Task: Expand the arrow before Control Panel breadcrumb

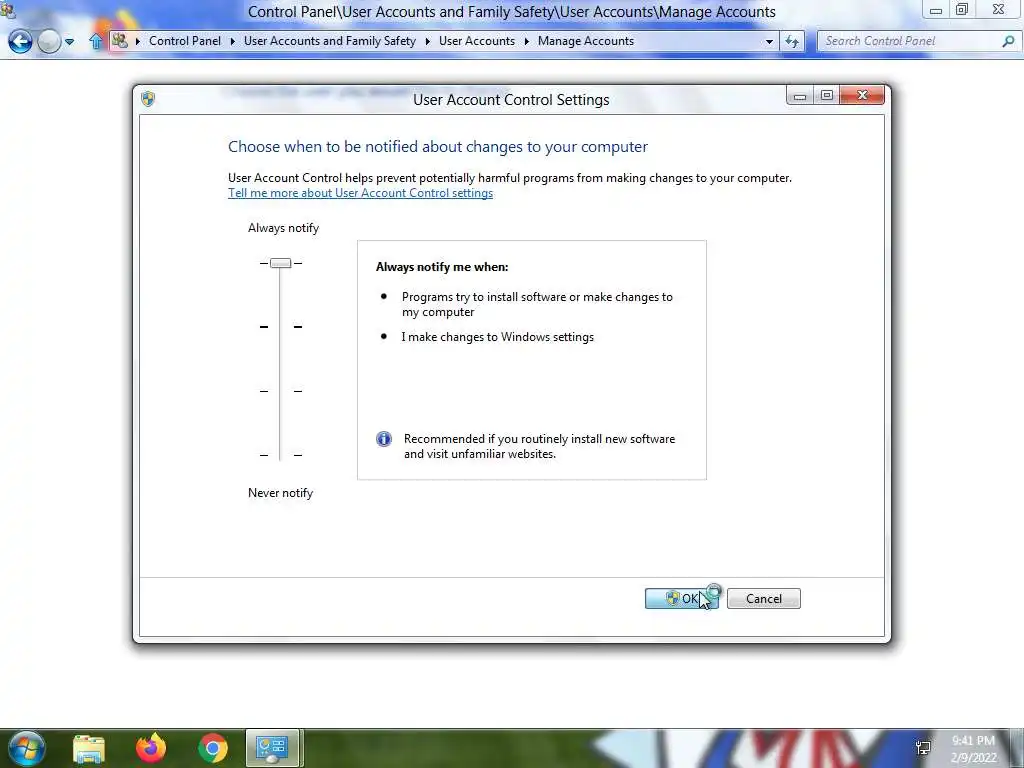Action: click(138, 41)
